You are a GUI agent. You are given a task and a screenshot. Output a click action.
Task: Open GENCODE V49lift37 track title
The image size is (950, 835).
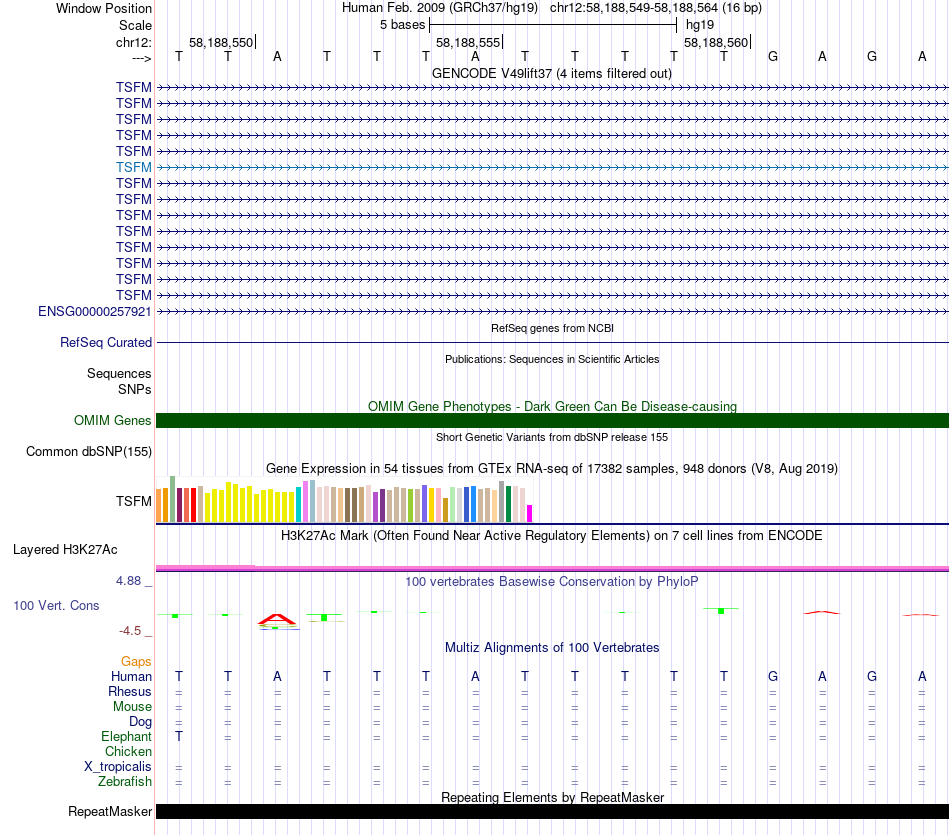[551, 73]
